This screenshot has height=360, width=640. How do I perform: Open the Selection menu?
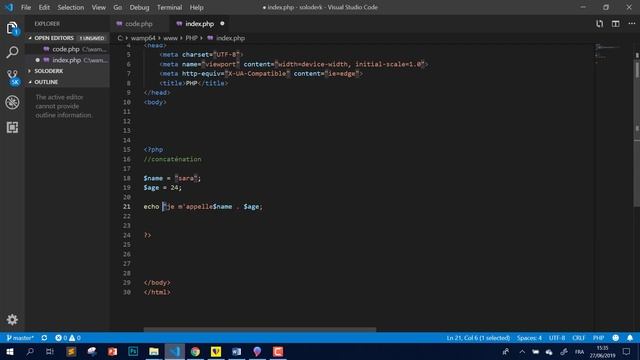coord(71,7)
